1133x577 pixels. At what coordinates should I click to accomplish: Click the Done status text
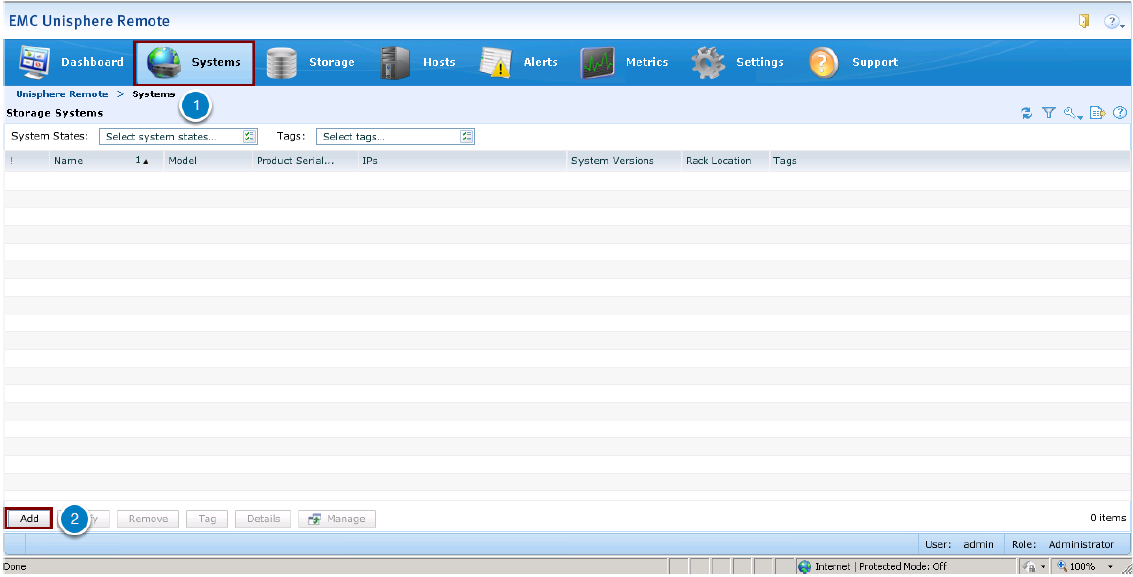pyautogui.click(x=14, y=566)
